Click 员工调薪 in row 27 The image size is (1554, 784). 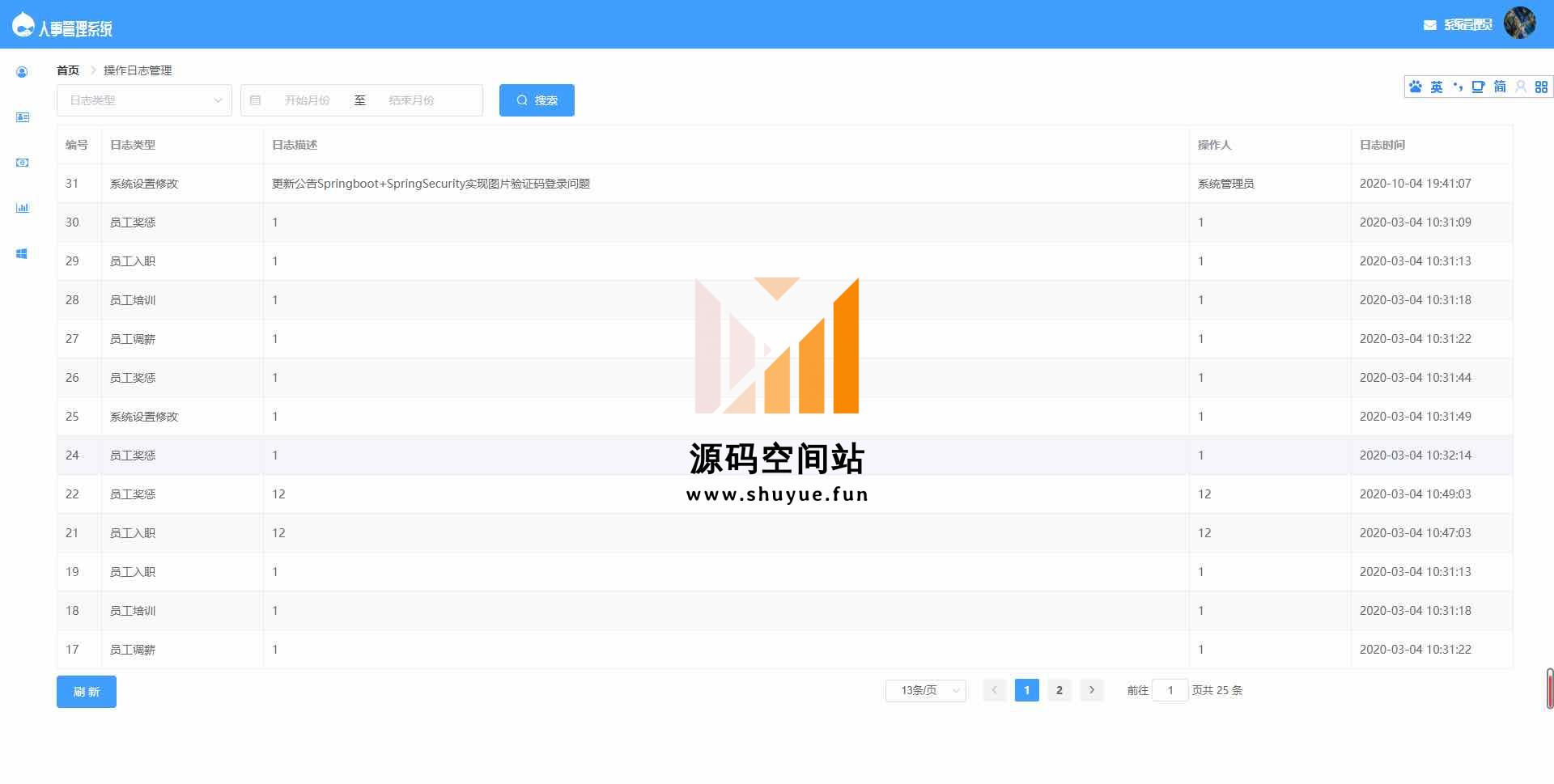pyautogui.click(x=133, y=339)
